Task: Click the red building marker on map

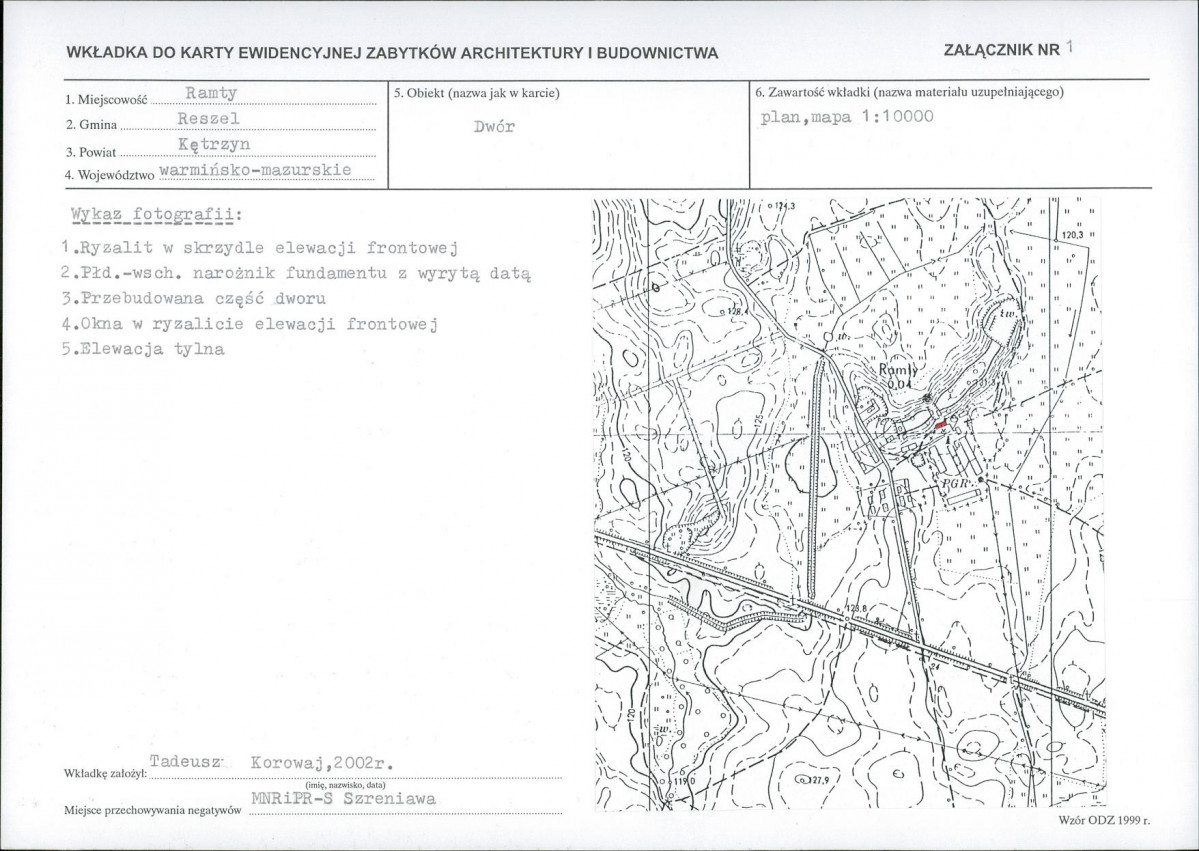Action: [941, 423]
